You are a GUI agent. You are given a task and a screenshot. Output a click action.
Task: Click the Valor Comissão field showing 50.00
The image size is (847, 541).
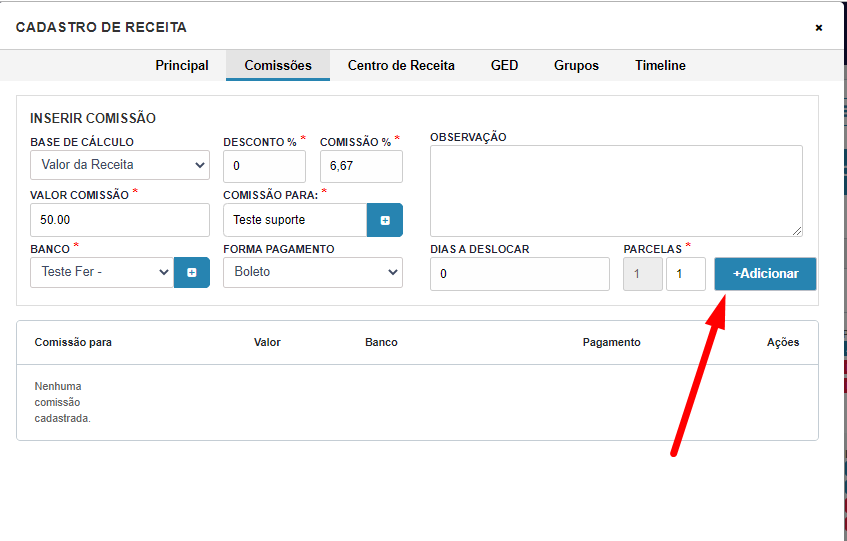click(x=120, y=220)
